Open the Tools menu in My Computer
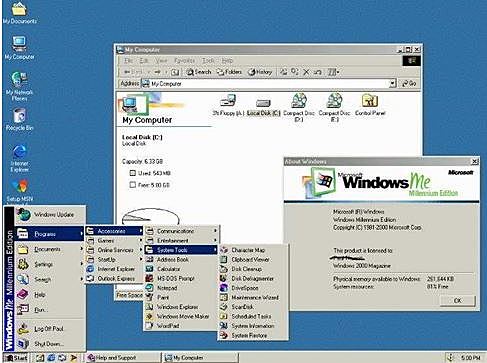Screen dimensions: 487x363 click(x=208, y=61)
